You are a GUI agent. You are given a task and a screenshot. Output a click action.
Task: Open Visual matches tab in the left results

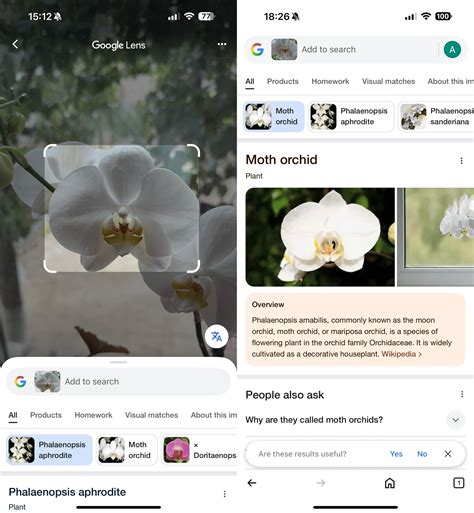point(151,415)
